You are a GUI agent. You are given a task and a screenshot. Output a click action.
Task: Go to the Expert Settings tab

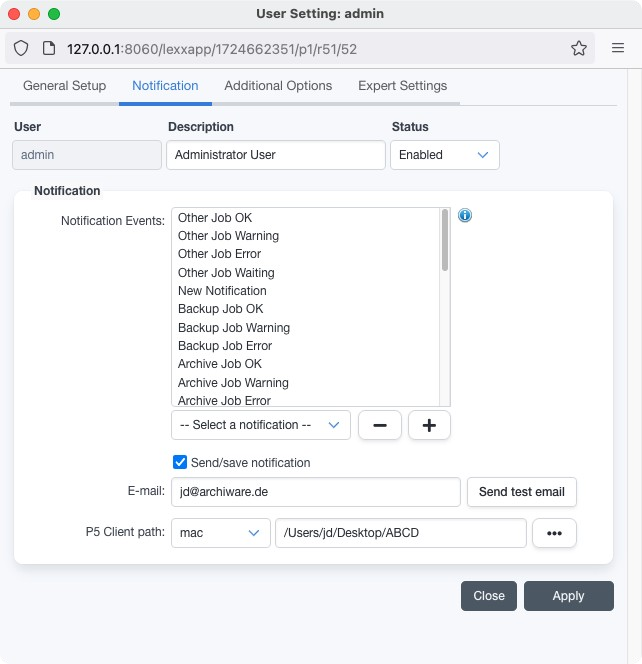tap(402, 86)
